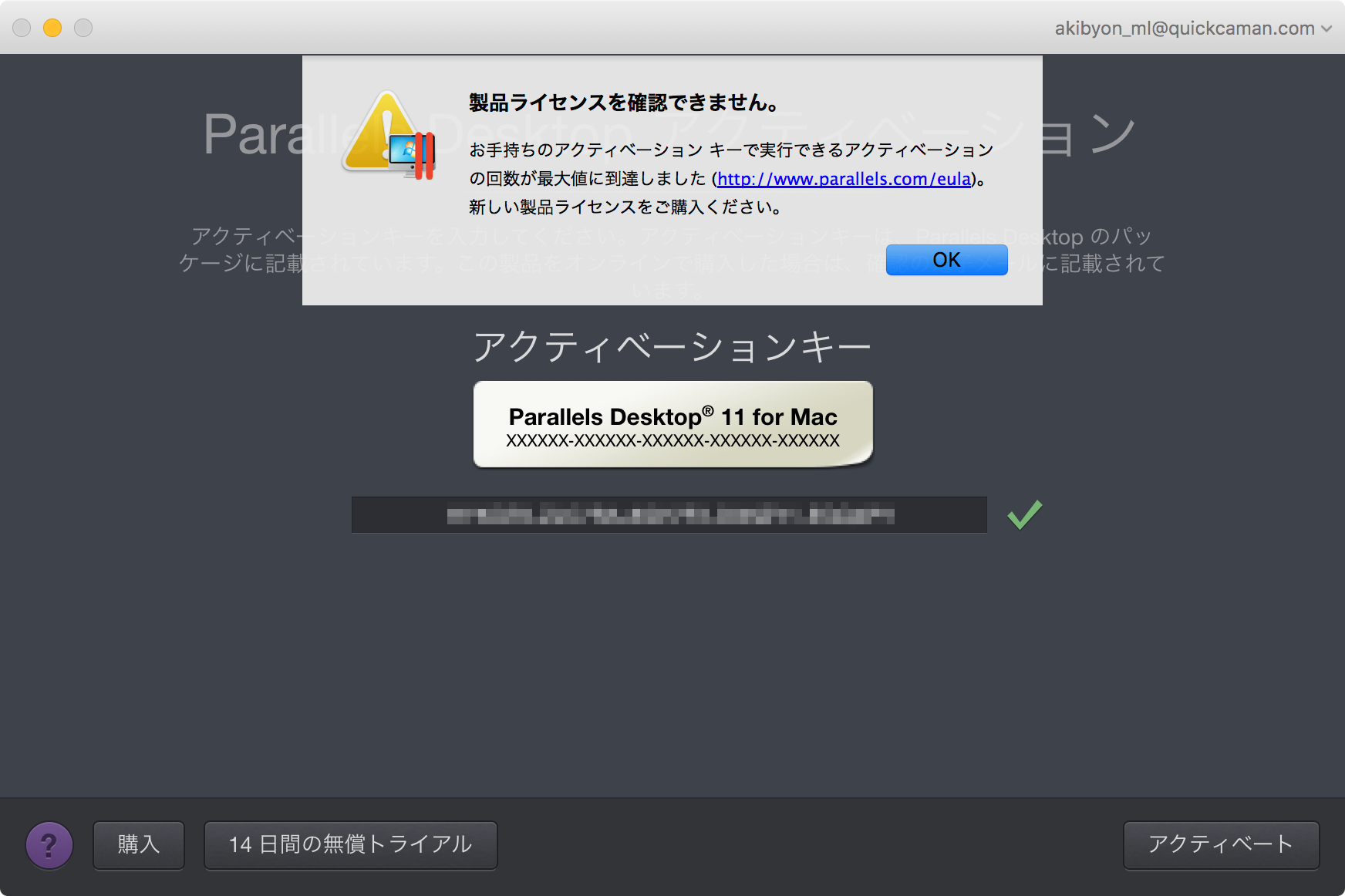Viewport: 1345px width, 896px height.
Task: Click the yellow minimize window button
Action: point(52,28)
